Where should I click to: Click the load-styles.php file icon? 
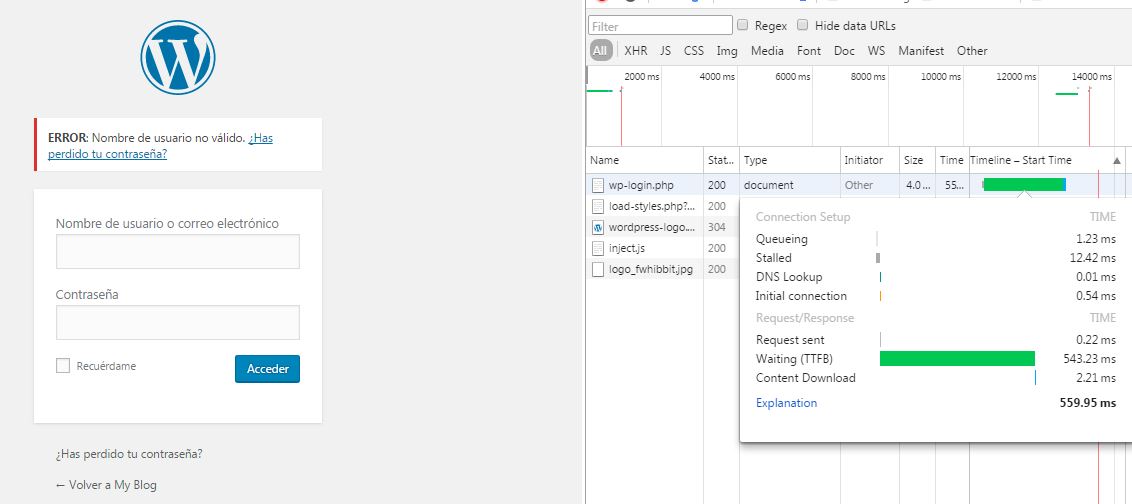(598, 206)
